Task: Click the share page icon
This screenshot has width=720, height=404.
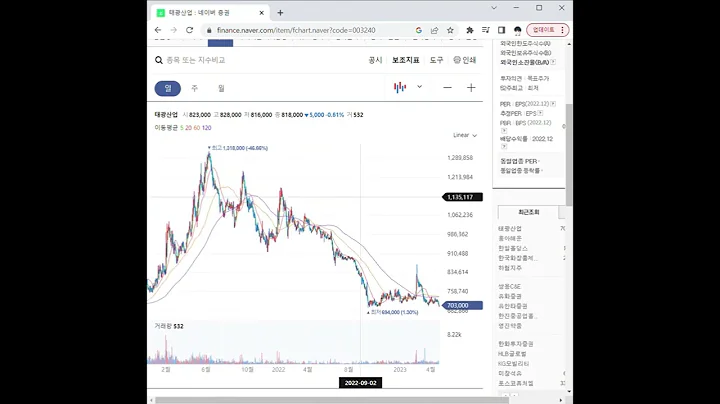Action: click(434, 30)
